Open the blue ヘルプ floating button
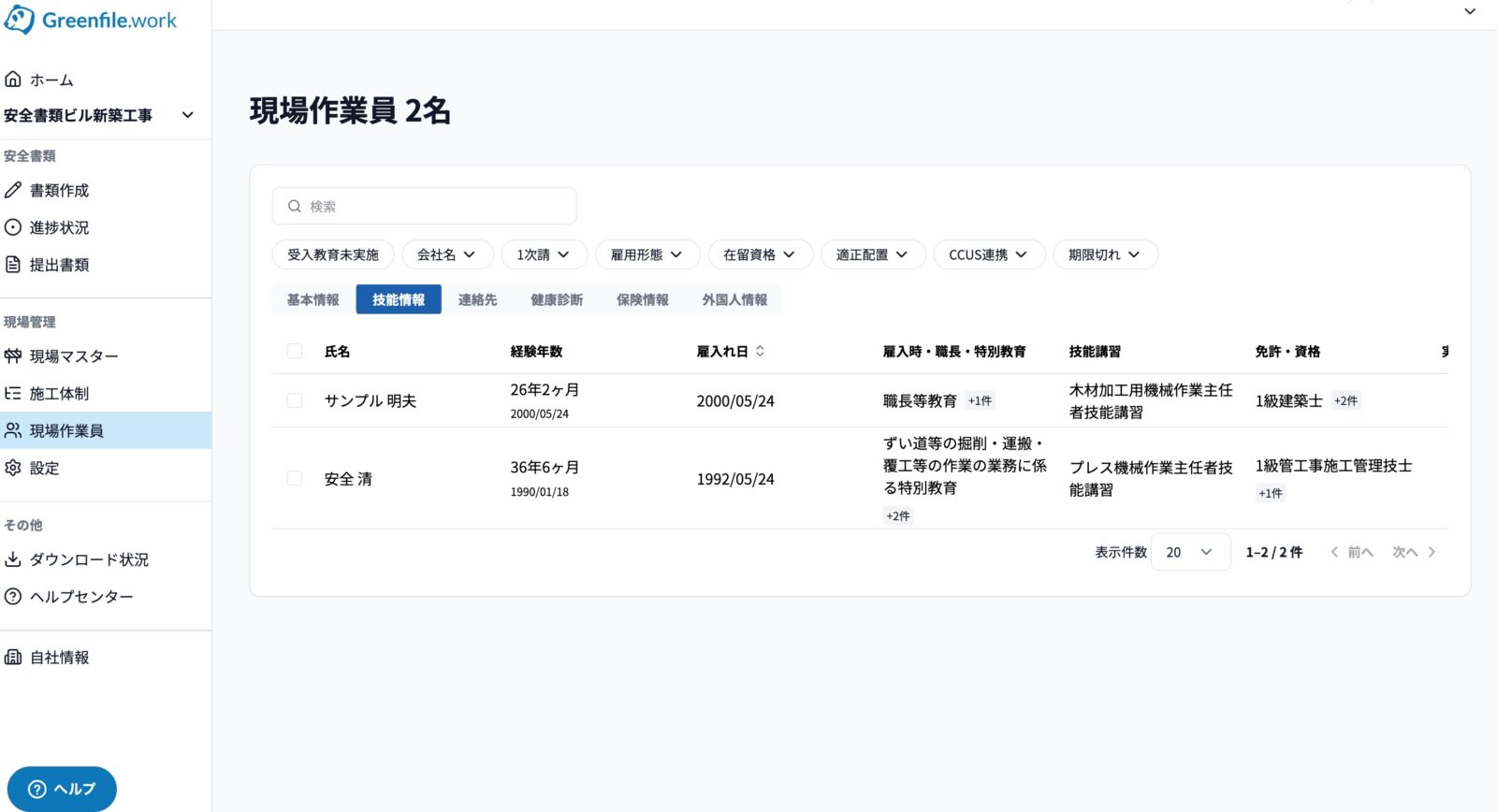 click(62, 789)
